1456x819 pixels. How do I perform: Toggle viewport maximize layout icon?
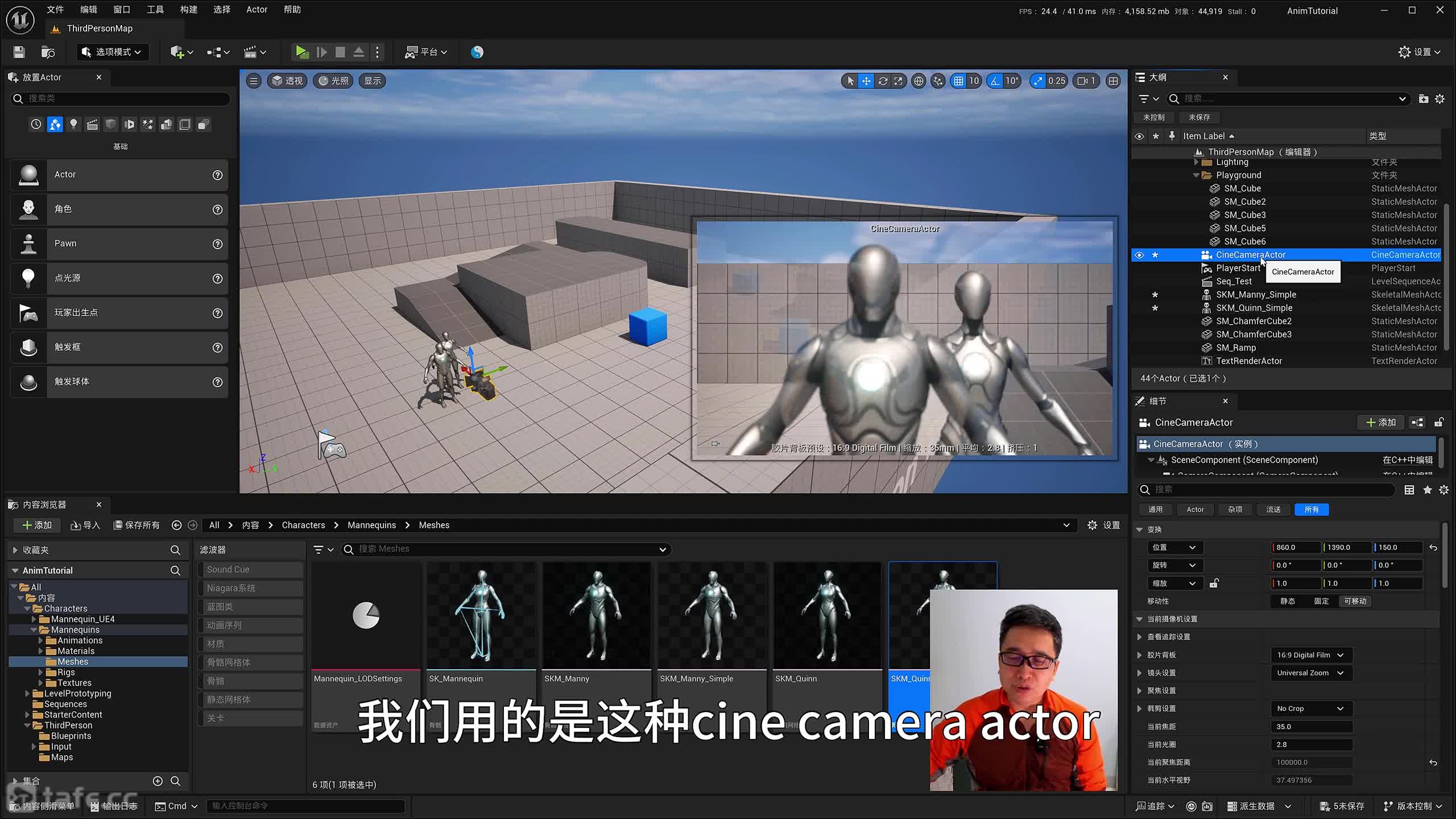pyautogui.click(x=1113, y=81)
